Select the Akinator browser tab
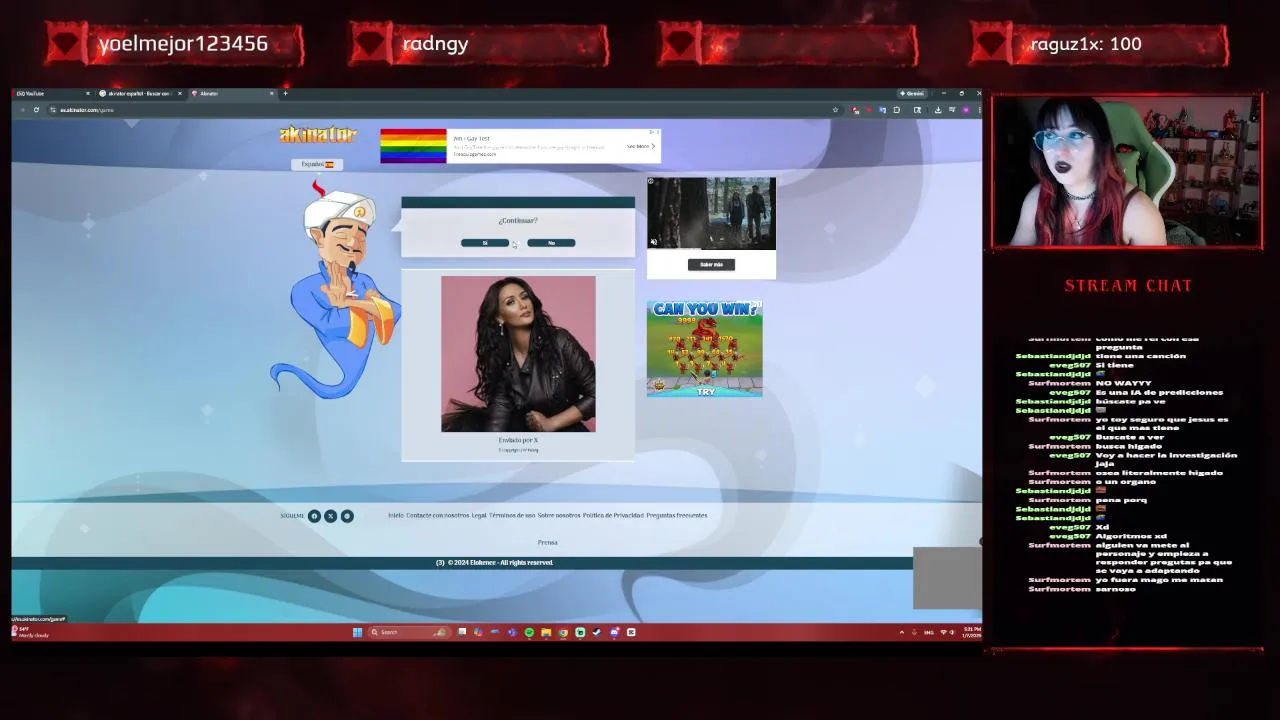Screen dimensions: 1280x720 point(232,94)
